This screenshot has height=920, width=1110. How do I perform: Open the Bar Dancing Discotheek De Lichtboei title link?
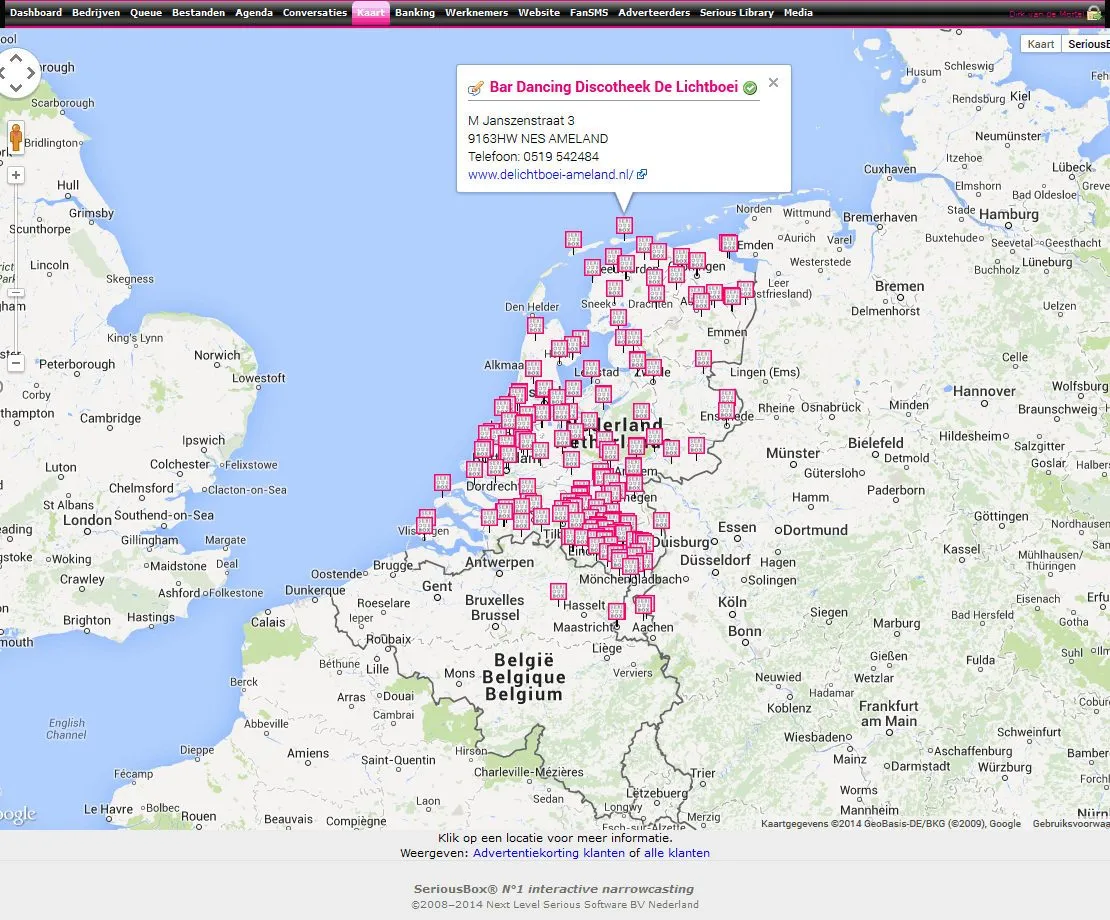(x=614, y=87)
